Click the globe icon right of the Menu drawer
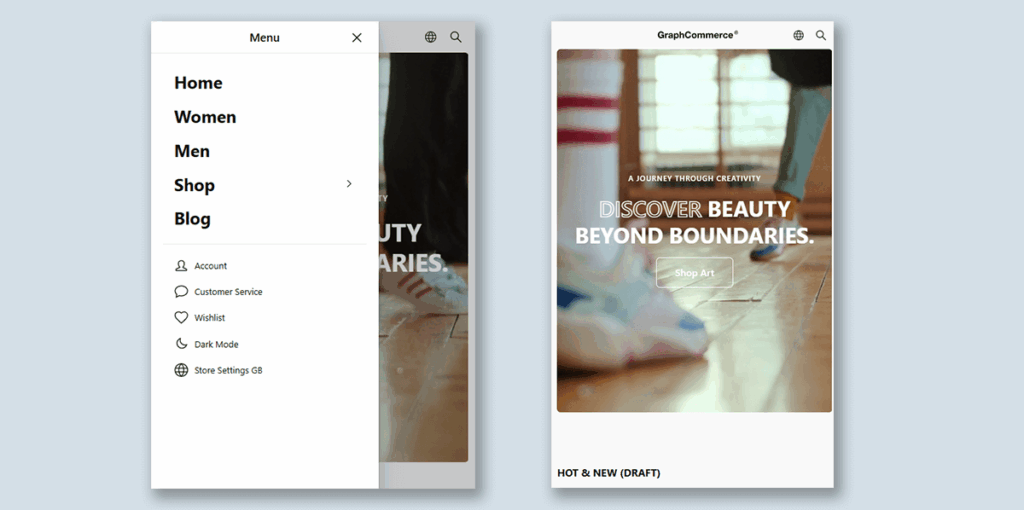This screenshot has width=1024, height=510. pyautogui.click(x=430, y=37)
